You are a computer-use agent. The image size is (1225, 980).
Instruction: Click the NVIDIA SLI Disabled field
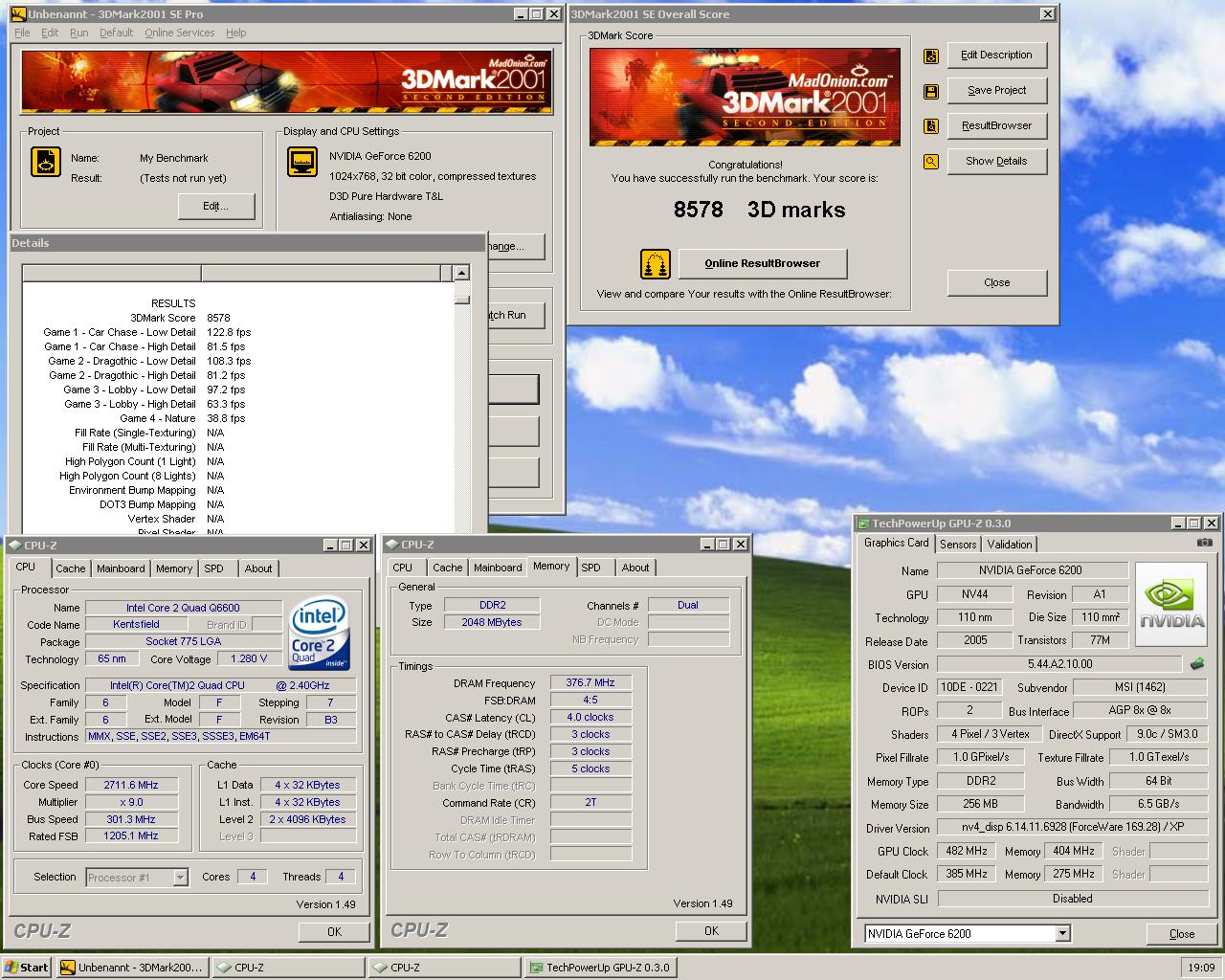(1072, 900)
